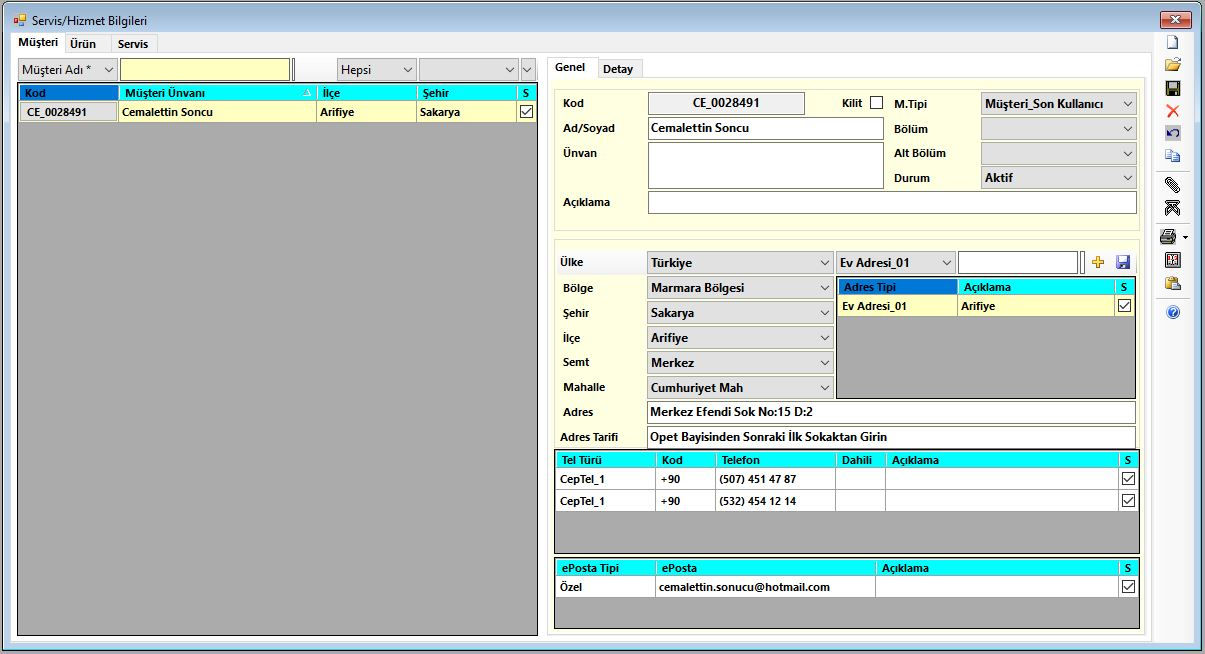Switch to the Servis tab

coord(133,44)
